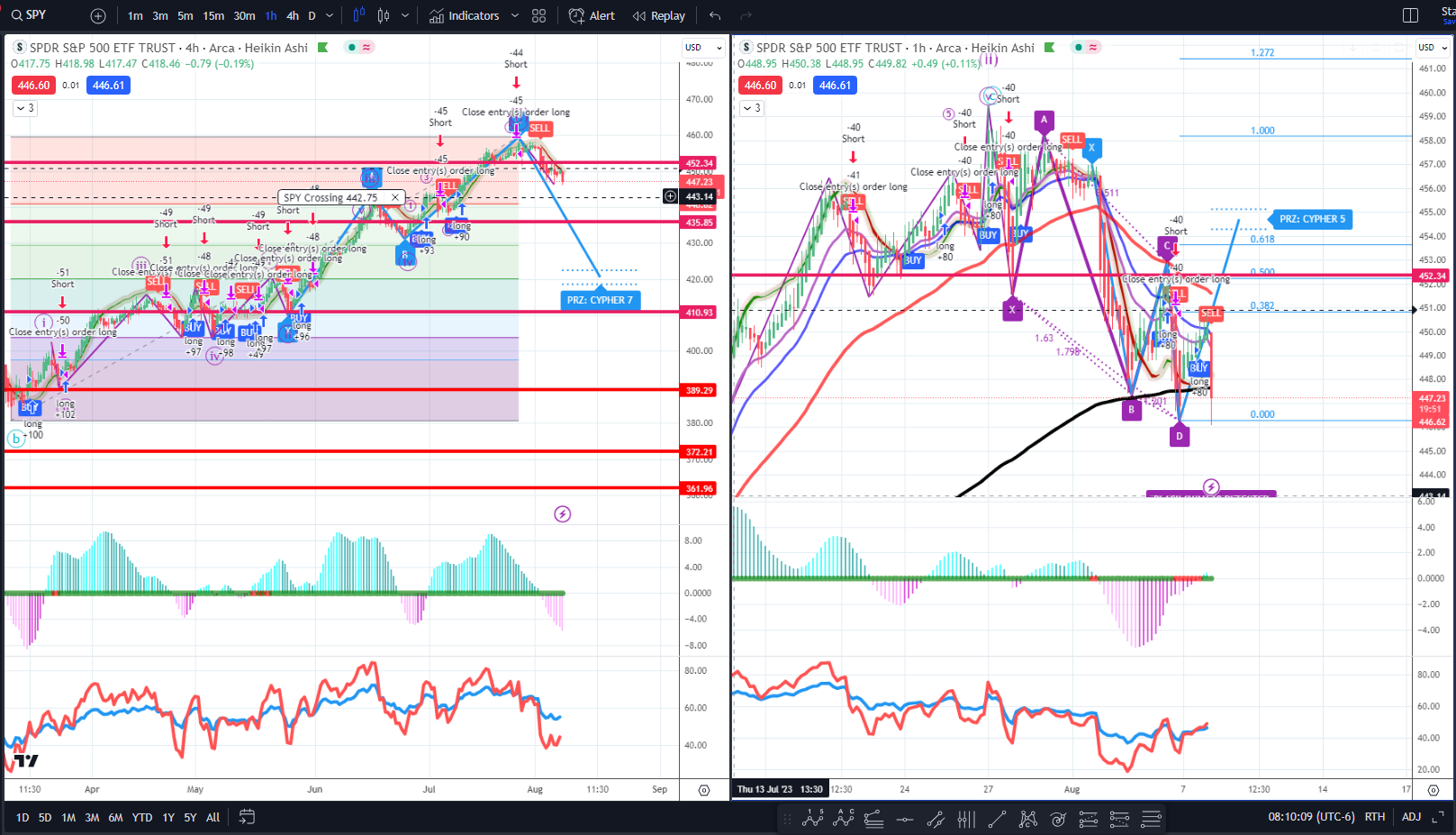Image resolution: width=1456 pixels, height=835 pixels.
Task: Collapse indicator legend on 1h chart
Action: click(751, 108)
